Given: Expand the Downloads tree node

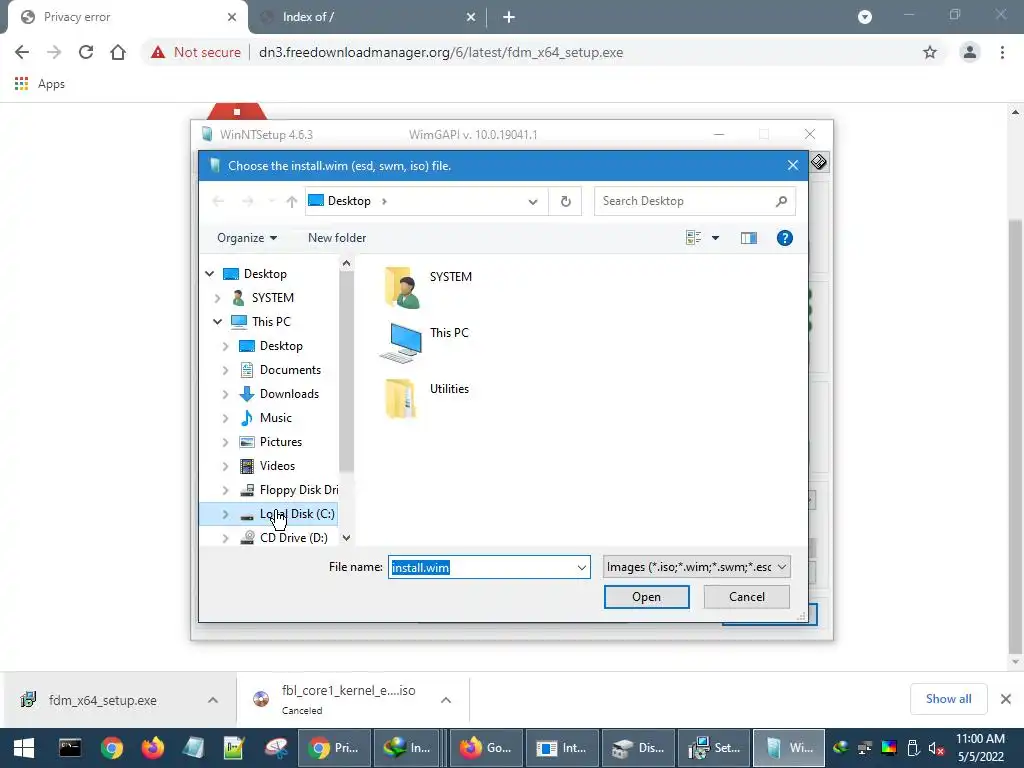Looking at the screenshot, I should coord(225,394).
